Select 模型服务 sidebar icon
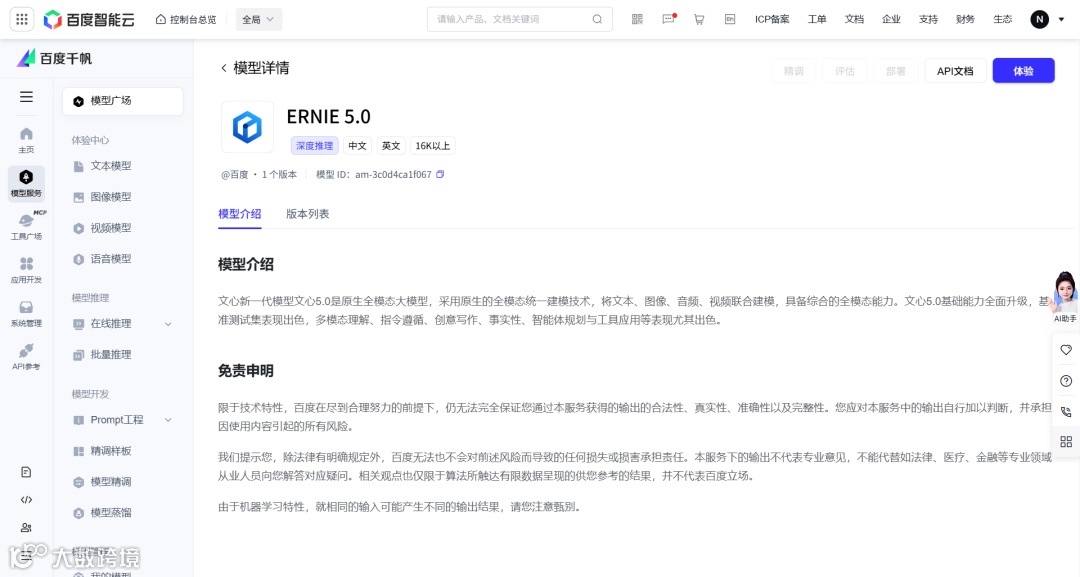This screenshot has height=577, width=1080. tap(26, 183)
